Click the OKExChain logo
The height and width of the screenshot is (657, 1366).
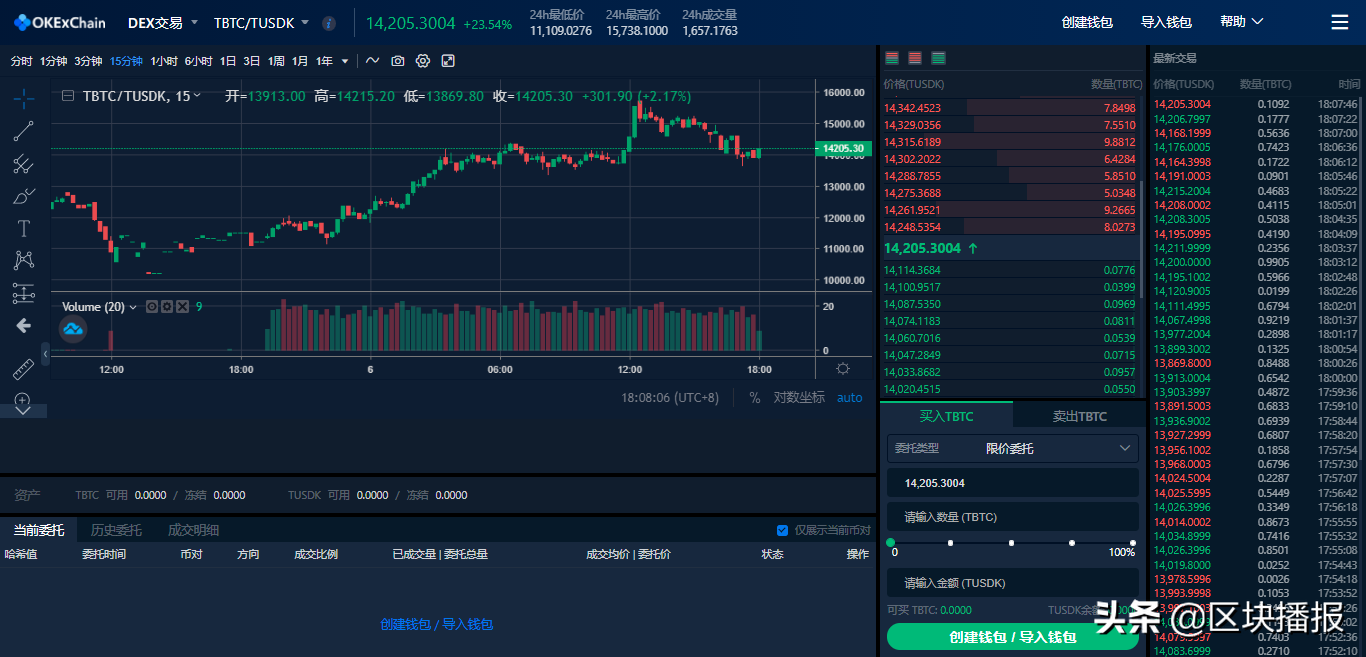60,22
